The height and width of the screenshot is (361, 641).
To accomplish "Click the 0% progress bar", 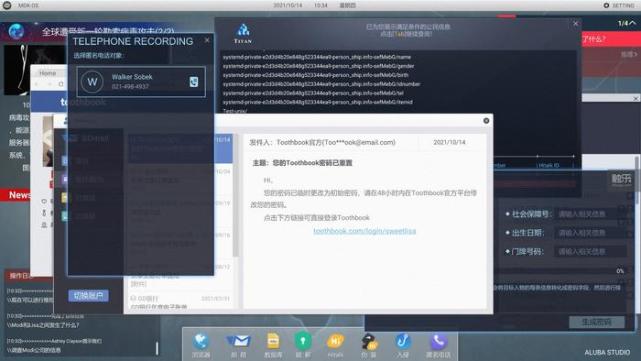I will tap(558, 271).
